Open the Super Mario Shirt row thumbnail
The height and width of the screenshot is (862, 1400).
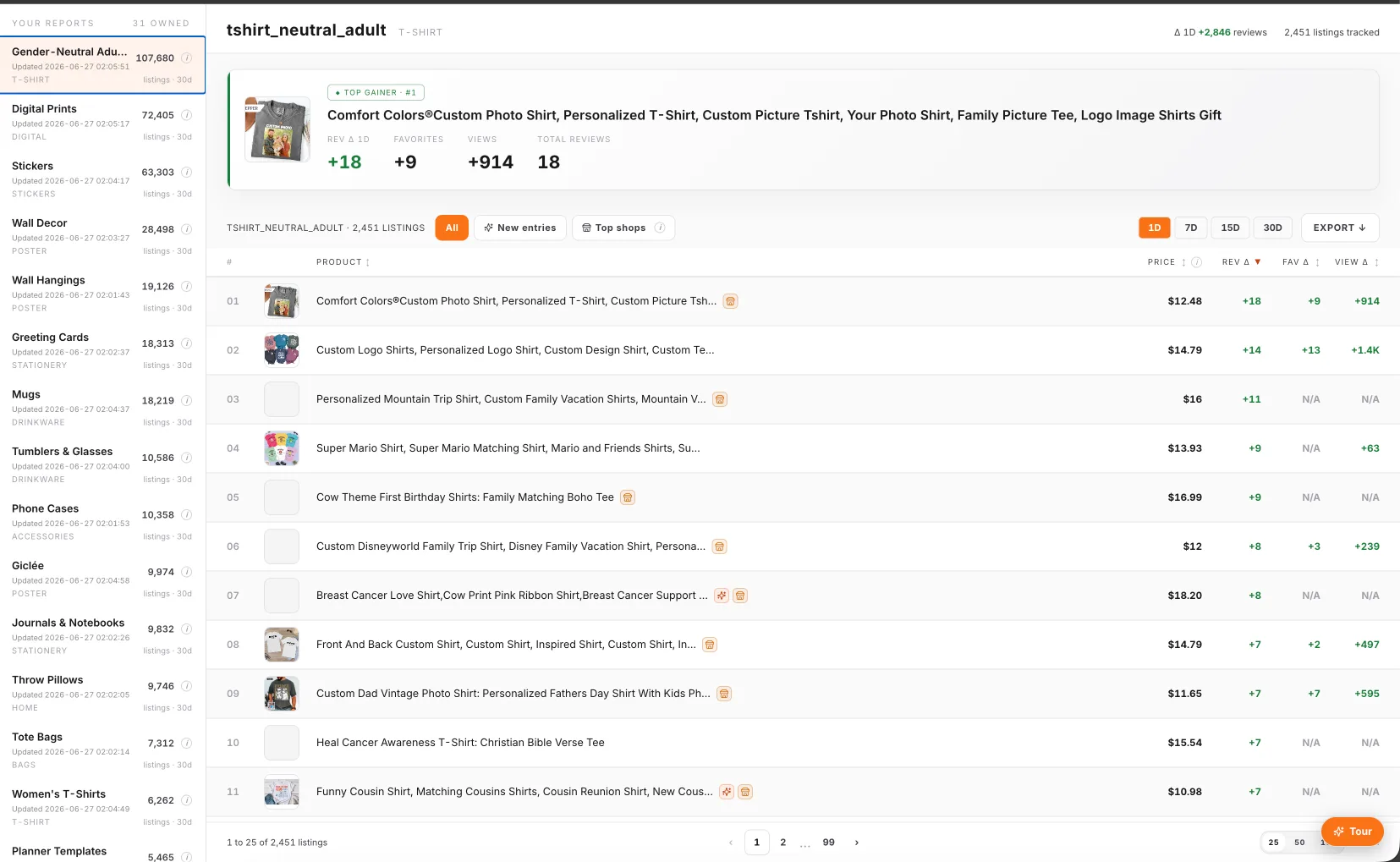(282, 448)
